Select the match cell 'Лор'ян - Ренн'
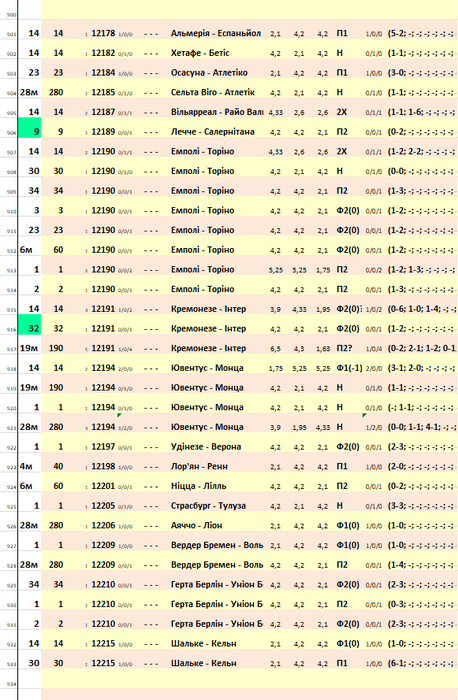 pos(199,467)
